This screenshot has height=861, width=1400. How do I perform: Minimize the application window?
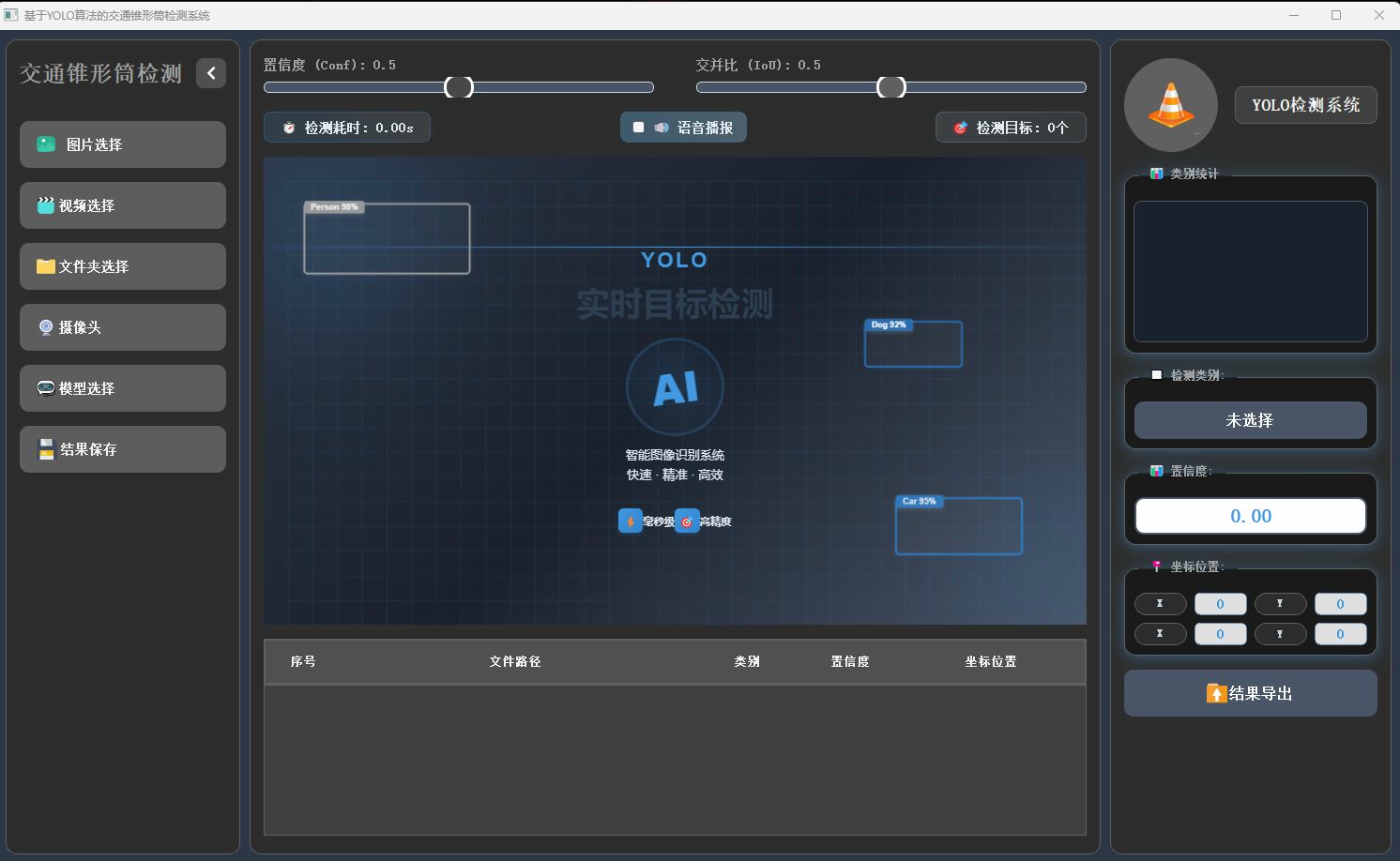[x=1294, y=15]
